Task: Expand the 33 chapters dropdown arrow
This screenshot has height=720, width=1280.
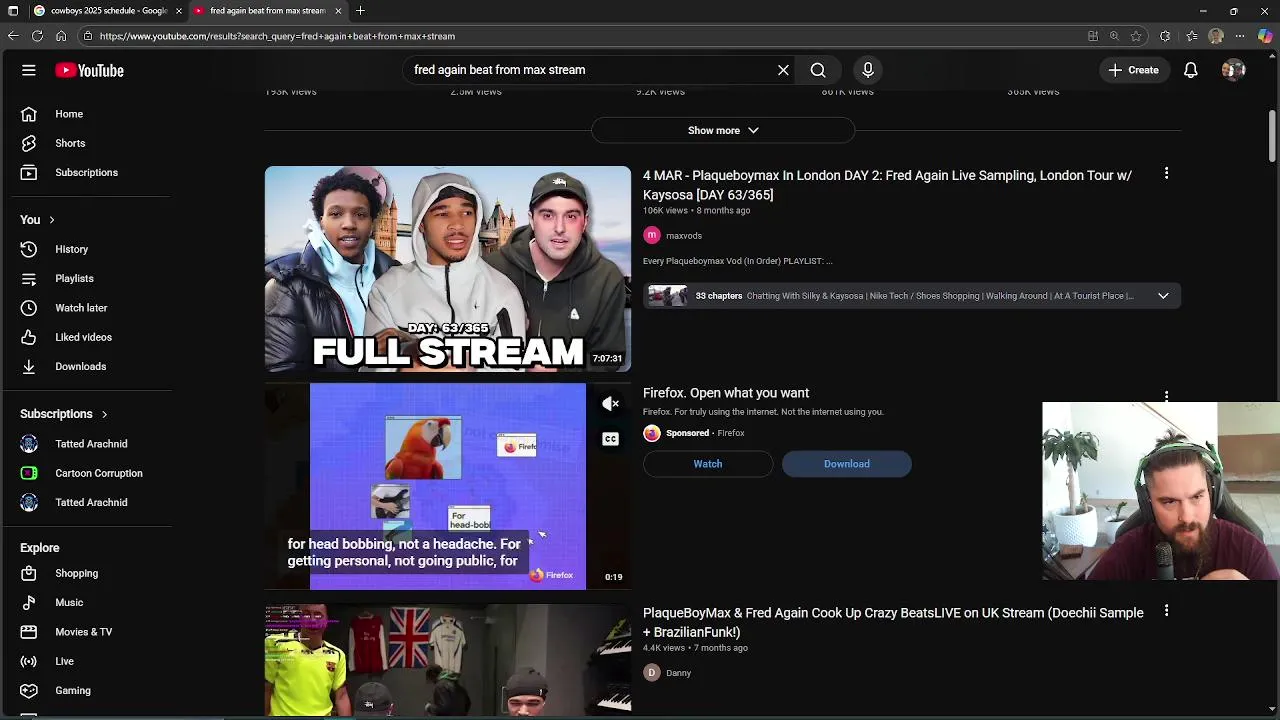Action: 1163,296
